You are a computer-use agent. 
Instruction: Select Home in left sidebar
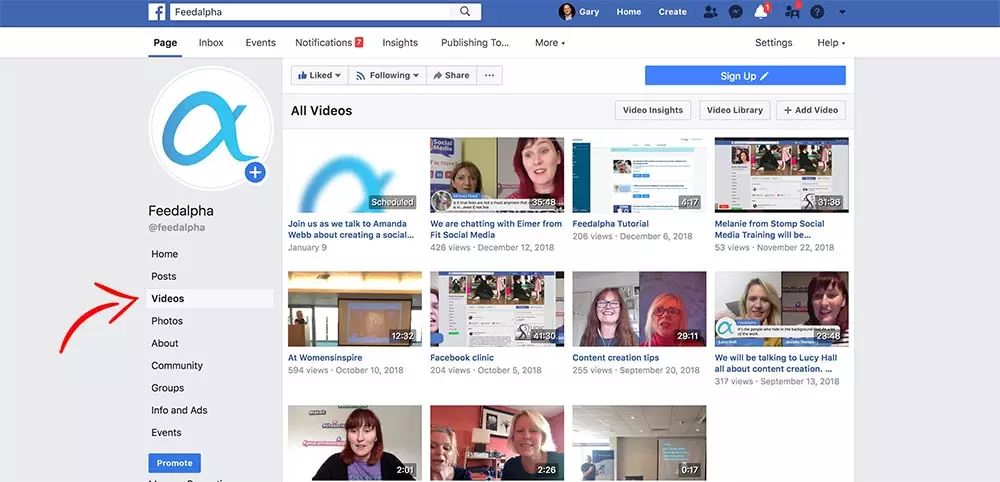[x=165, y=254]
